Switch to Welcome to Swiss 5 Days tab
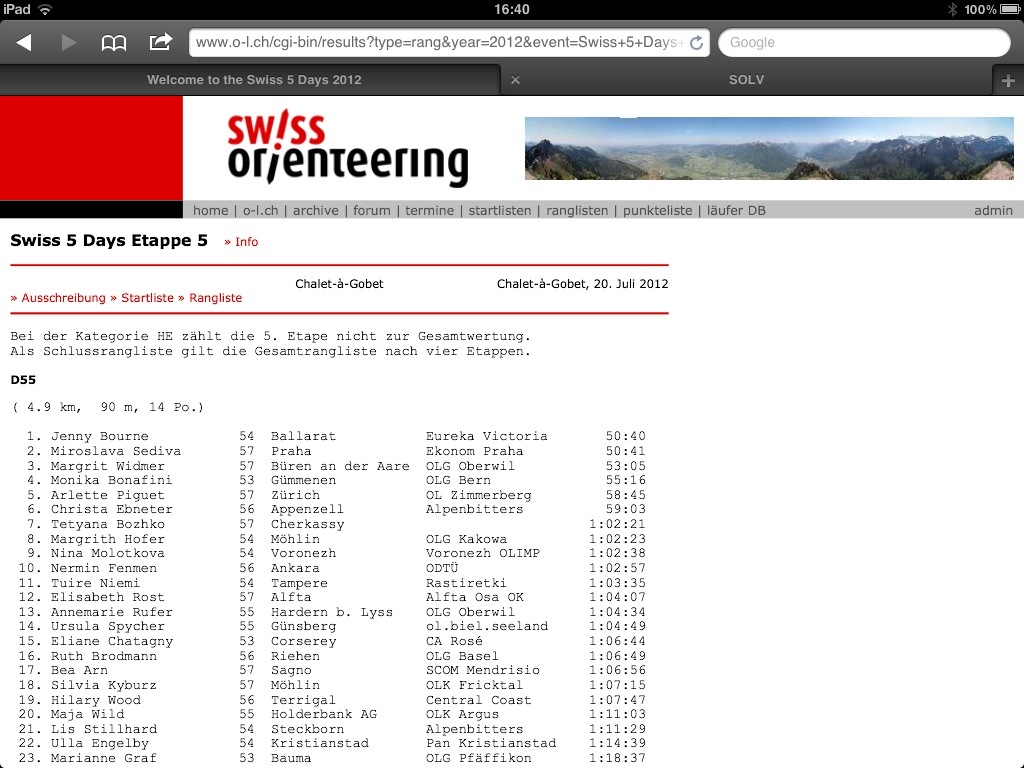Viewport: 1024px width, 768px height. pyautogui.click(x=254, y=80)
